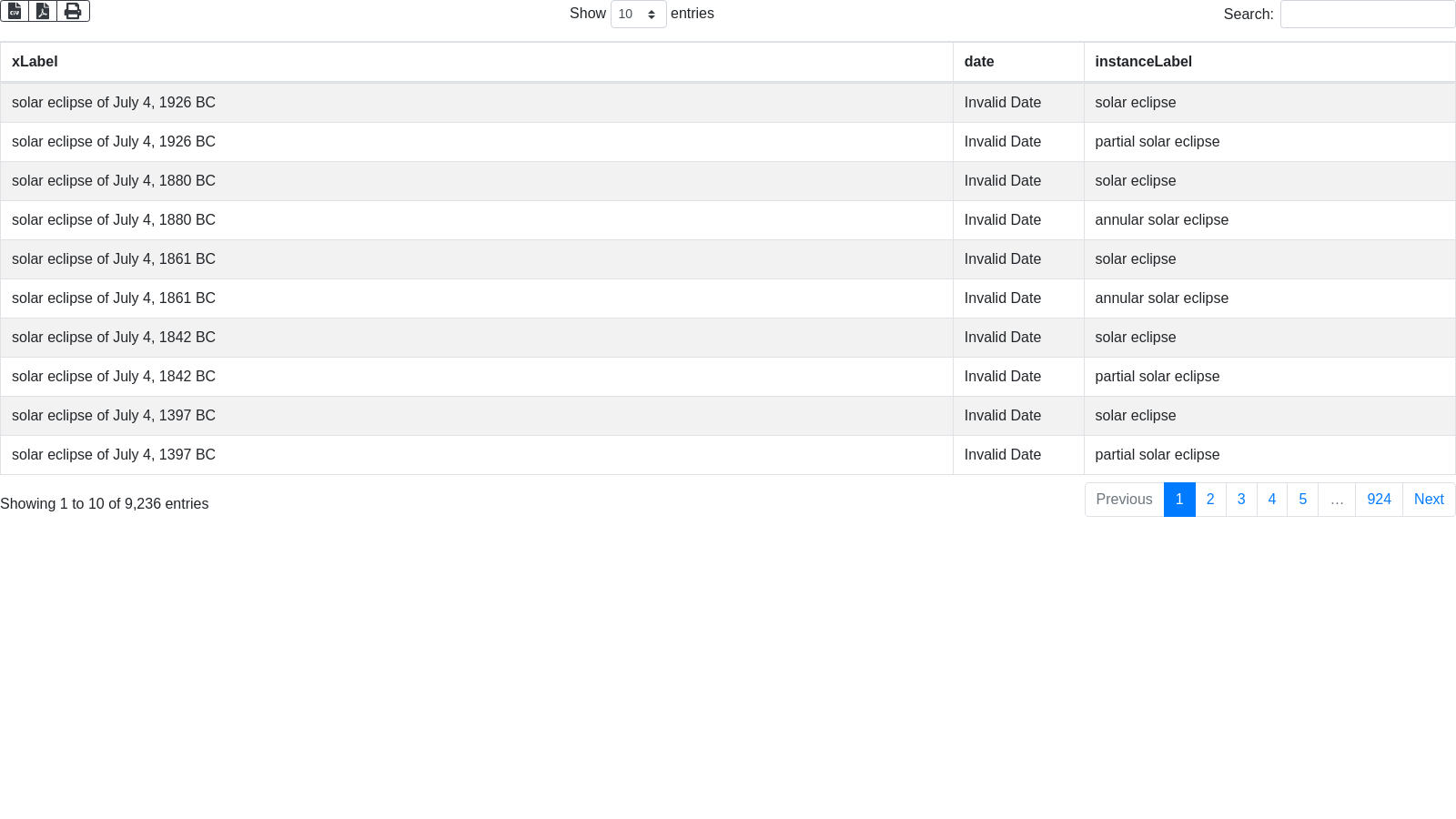Sort by the xLabel column header

point(35,62)
